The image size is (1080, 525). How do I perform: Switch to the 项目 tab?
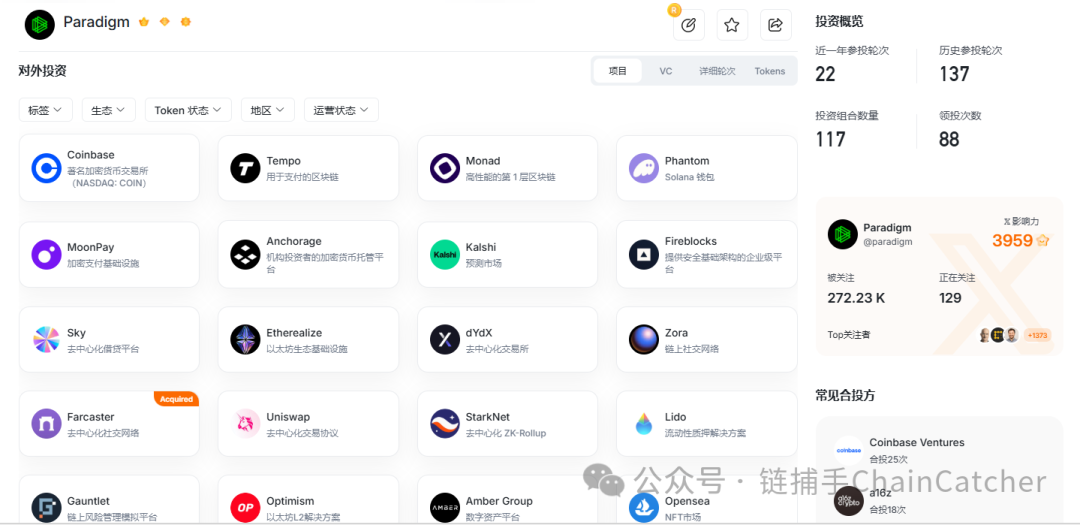pos(618,71)
